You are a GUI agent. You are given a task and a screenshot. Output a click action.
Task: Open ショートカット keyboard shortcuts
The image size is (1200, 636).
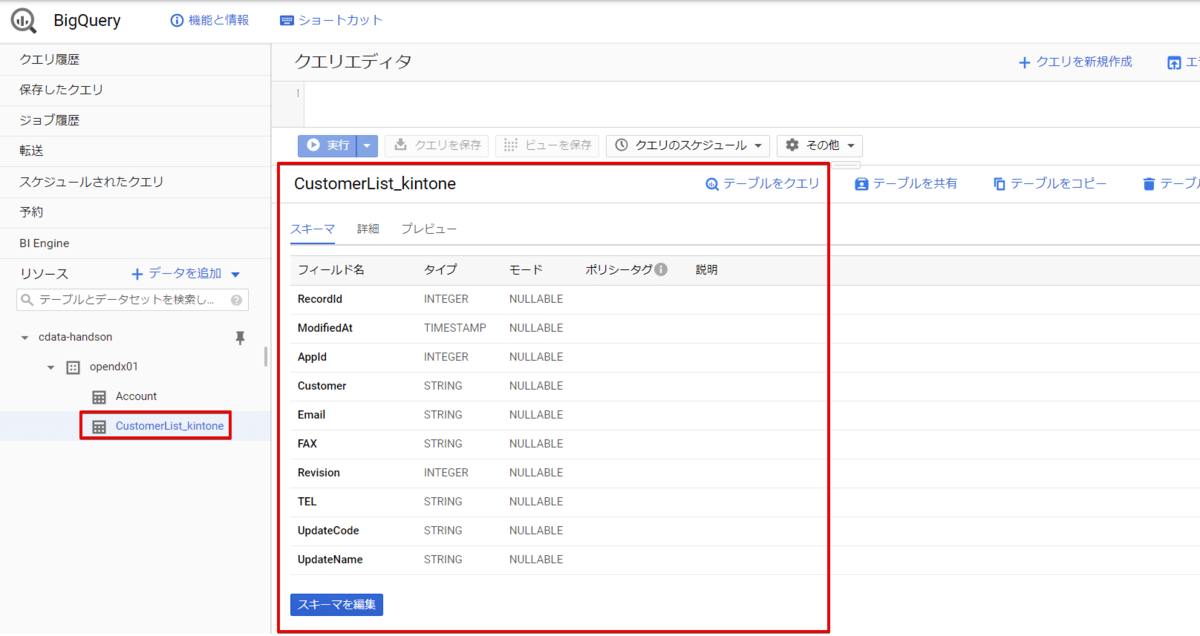(331, 20)
